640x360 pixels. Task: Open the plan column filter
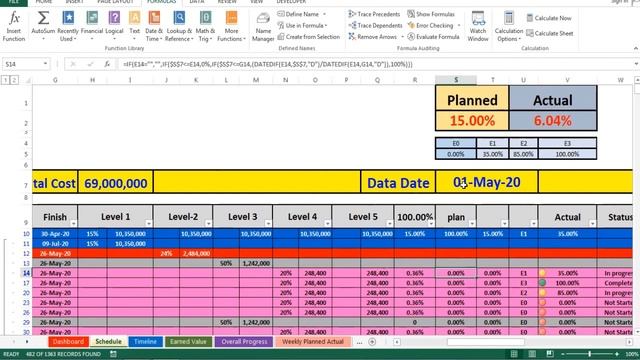[472, 223]
